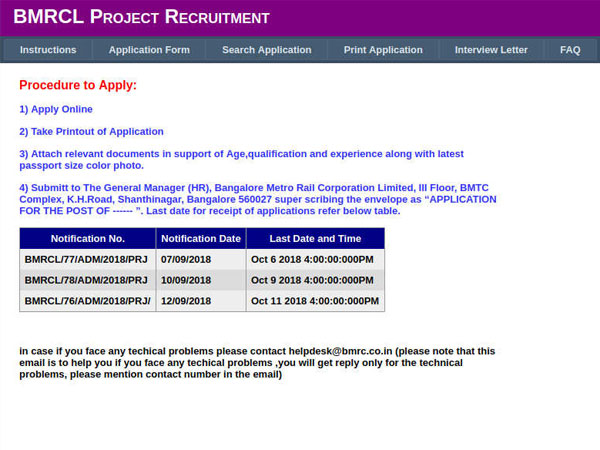Screen dimensions: 600x450
Task: Click the 'Submitt to The General Manager' paragraph
Action: [x=258, y=199]
